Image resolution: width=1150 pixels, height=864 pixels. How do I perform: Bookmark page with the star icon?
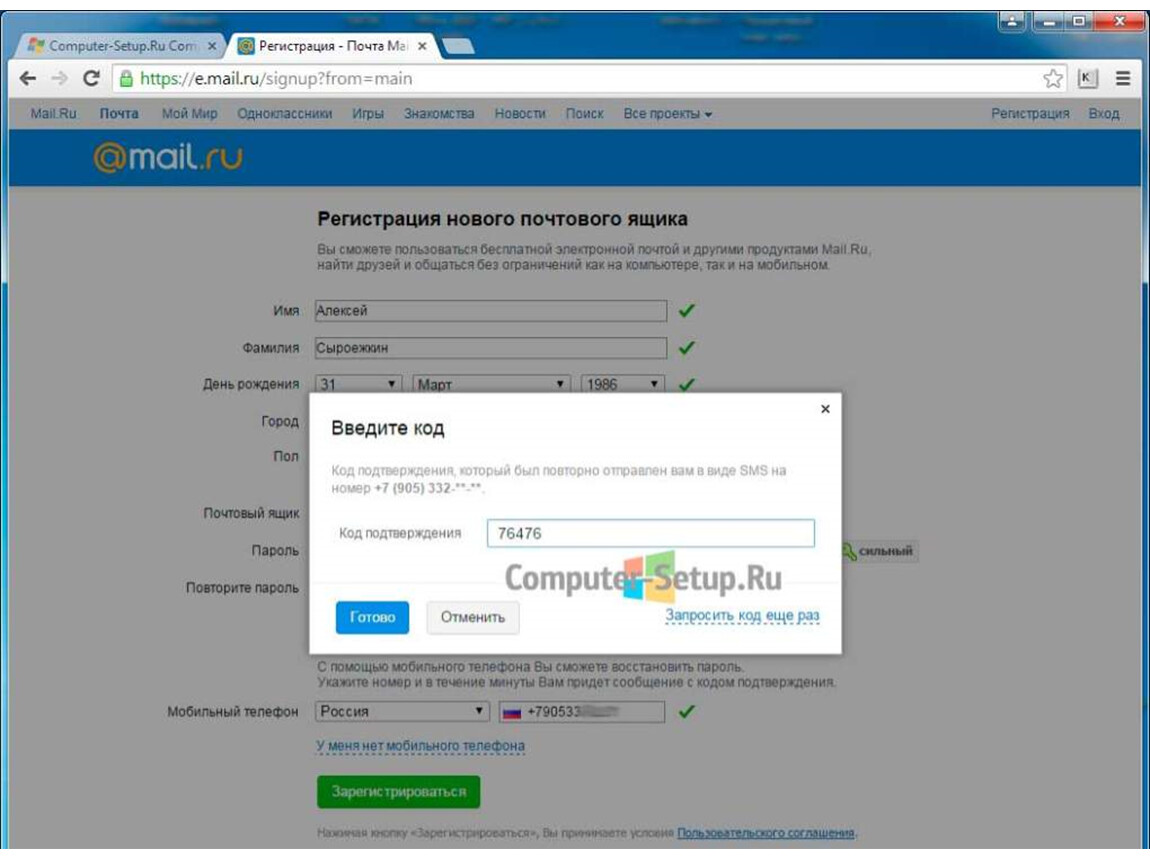[x=1052, y=78]
